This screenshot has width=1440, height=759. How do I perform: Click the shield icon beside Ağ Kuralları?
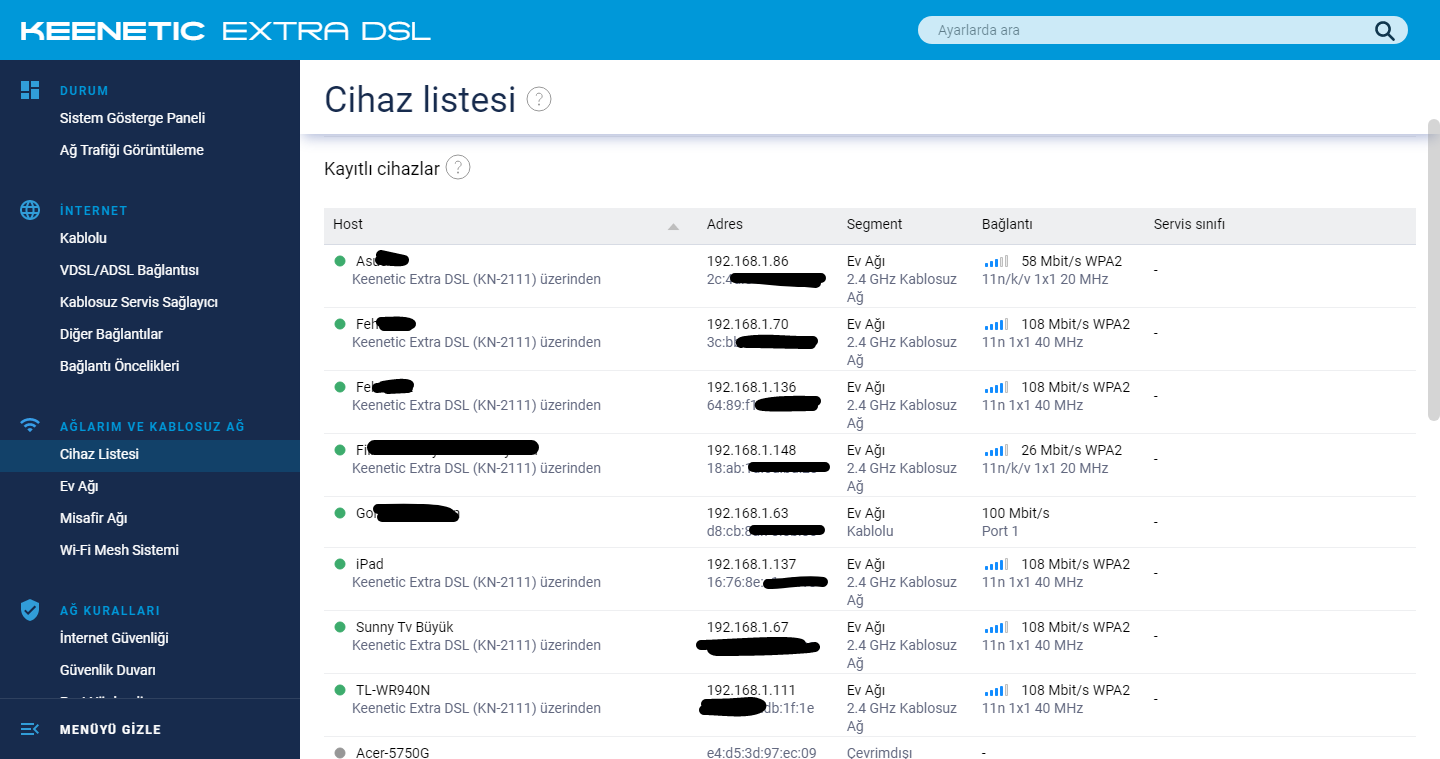pyautogui.click(x=30, y=610)
